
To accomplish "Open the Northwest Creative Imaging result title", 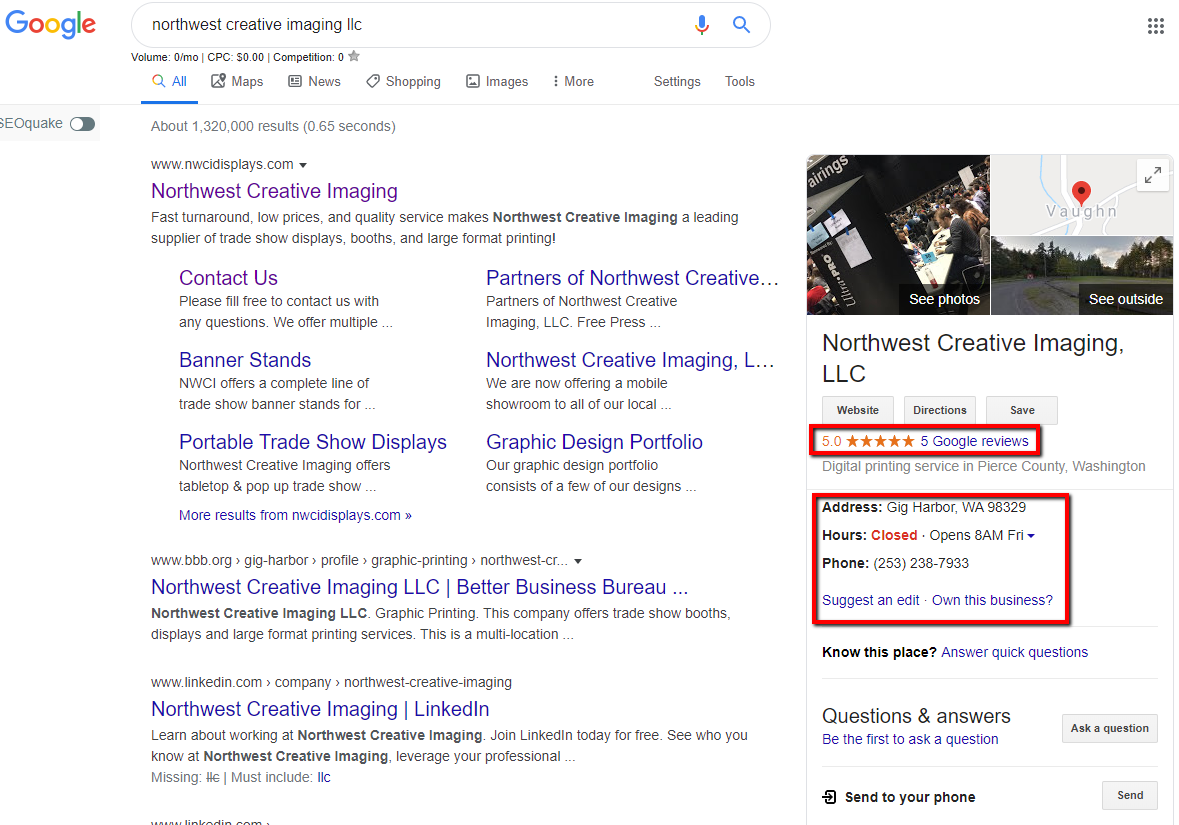I will point(274,191).
